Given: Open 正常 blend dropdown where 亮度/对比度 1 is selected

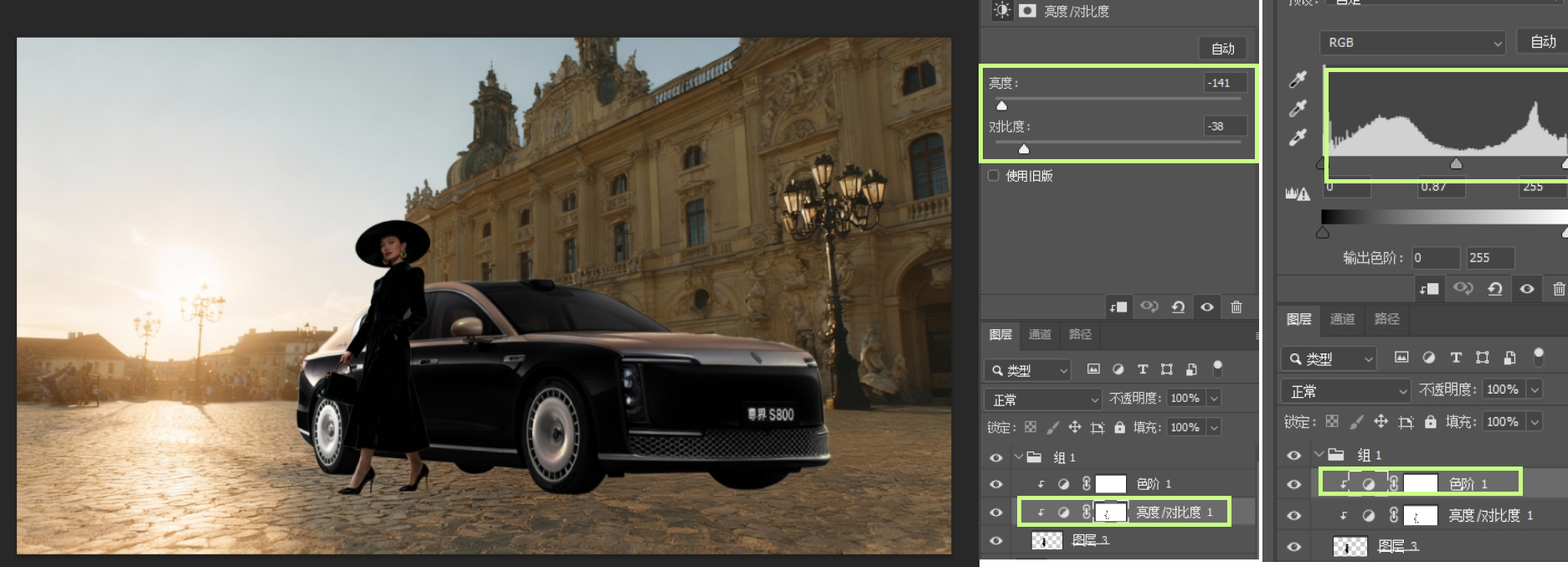Looking at the screenshot, I should point(1042,399).
